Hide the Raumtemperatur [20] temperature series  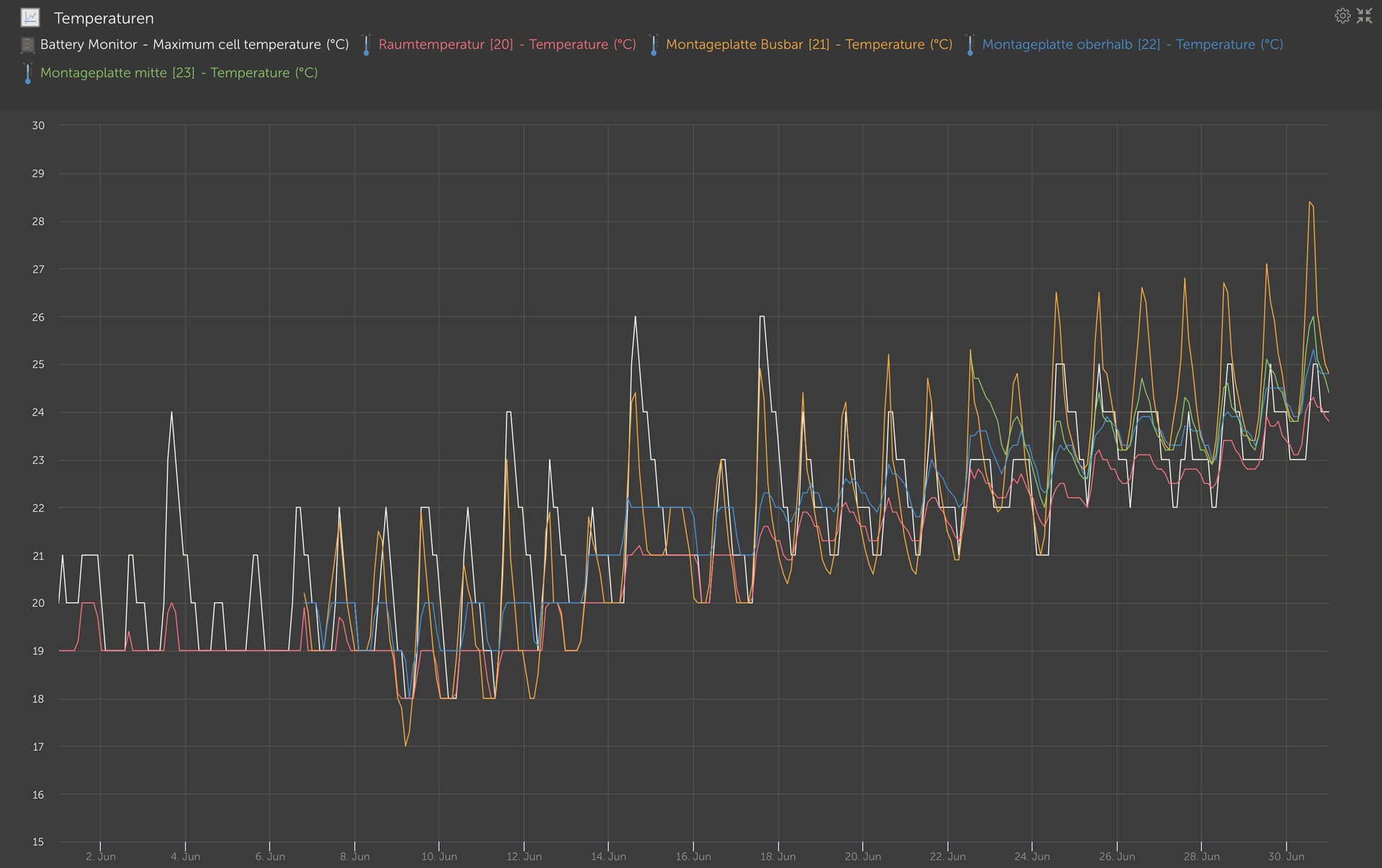pyautogui.click(x=507, y=45)
